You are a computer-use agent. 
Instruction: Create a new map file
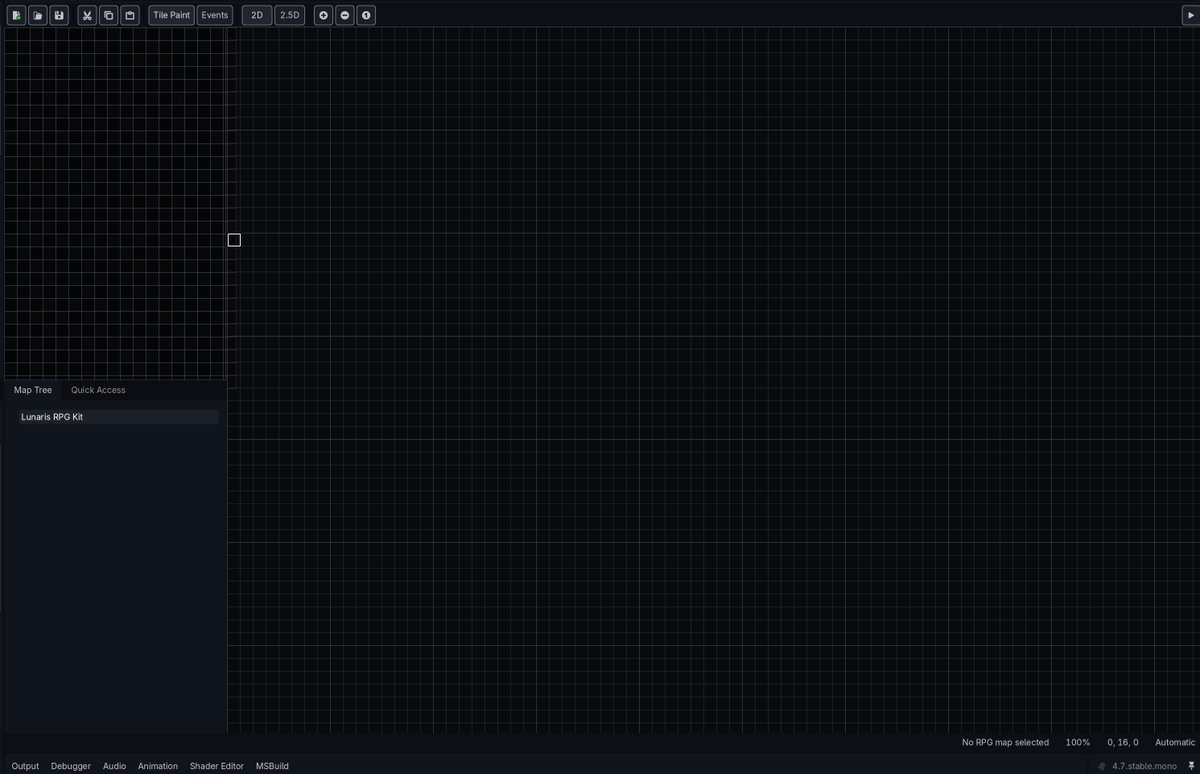[x=17, y=15]
